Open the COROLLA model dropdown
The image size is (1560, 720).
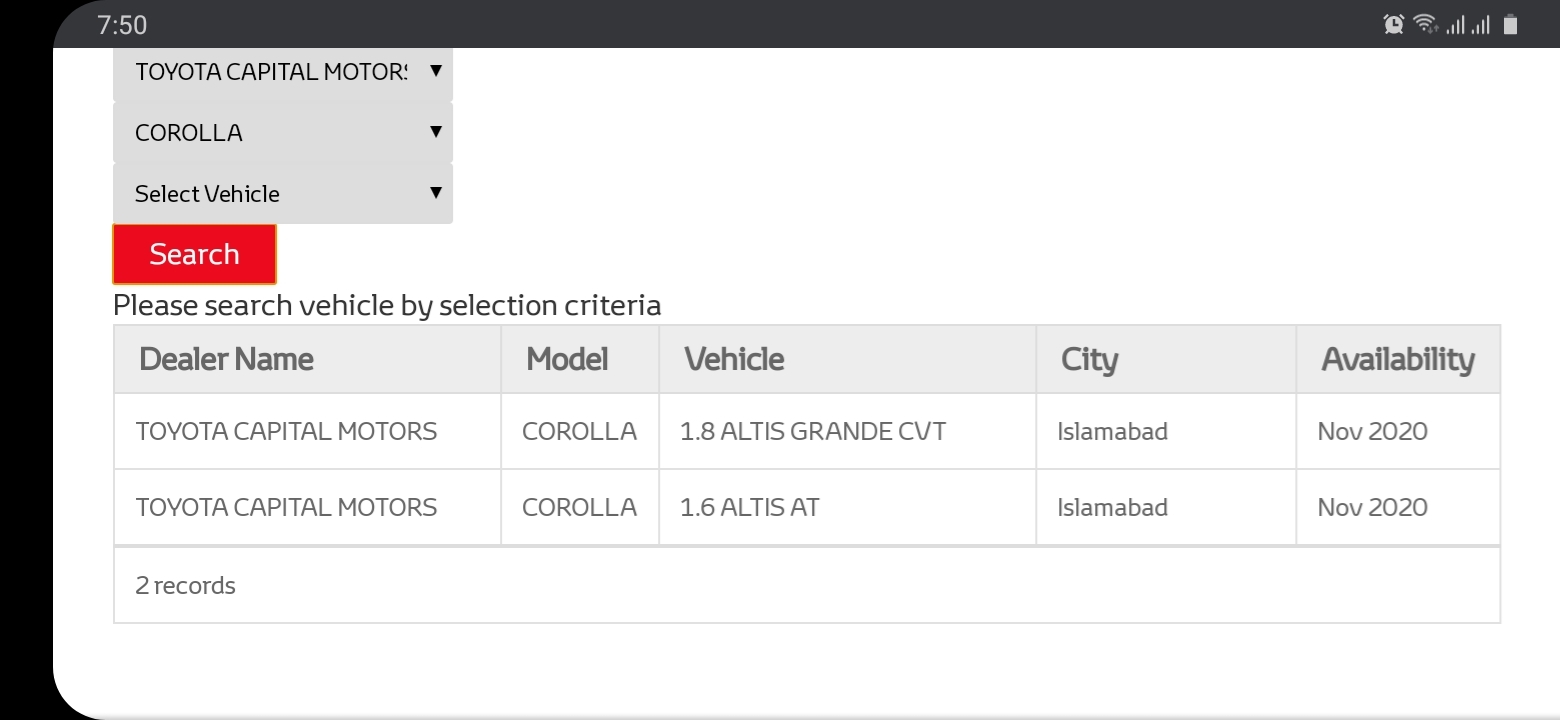(283, 132)
